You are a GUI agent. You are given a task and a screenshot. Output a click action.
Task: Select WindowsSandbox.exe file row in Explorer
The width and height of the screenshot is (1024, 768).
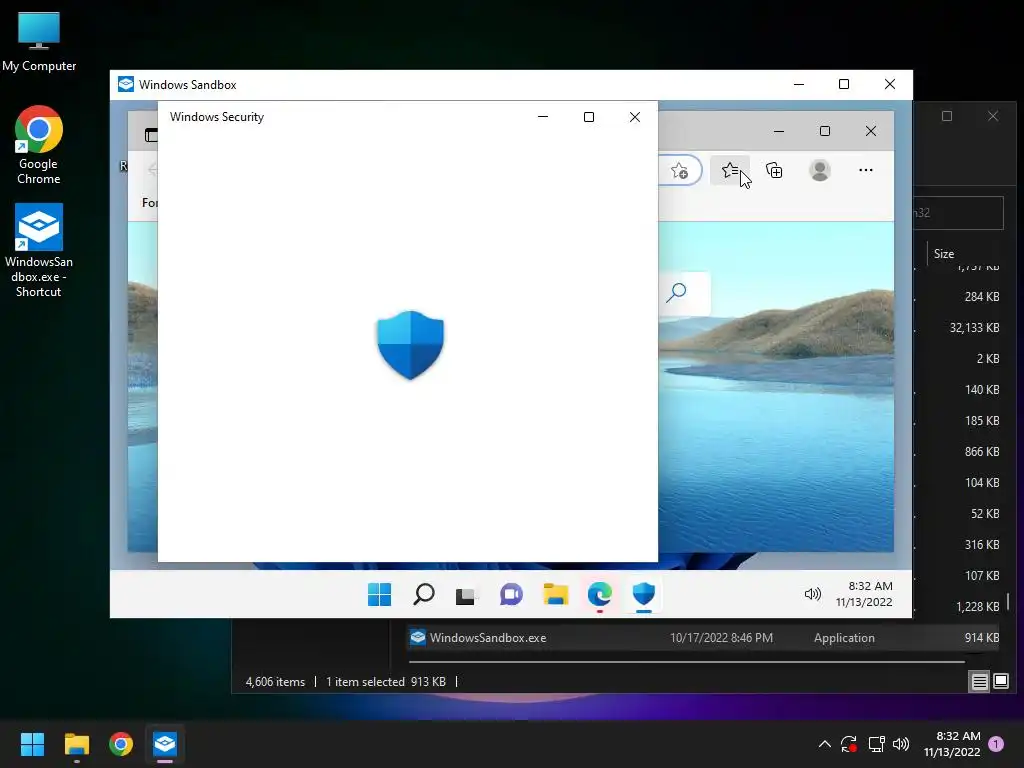tap(704, 638)
